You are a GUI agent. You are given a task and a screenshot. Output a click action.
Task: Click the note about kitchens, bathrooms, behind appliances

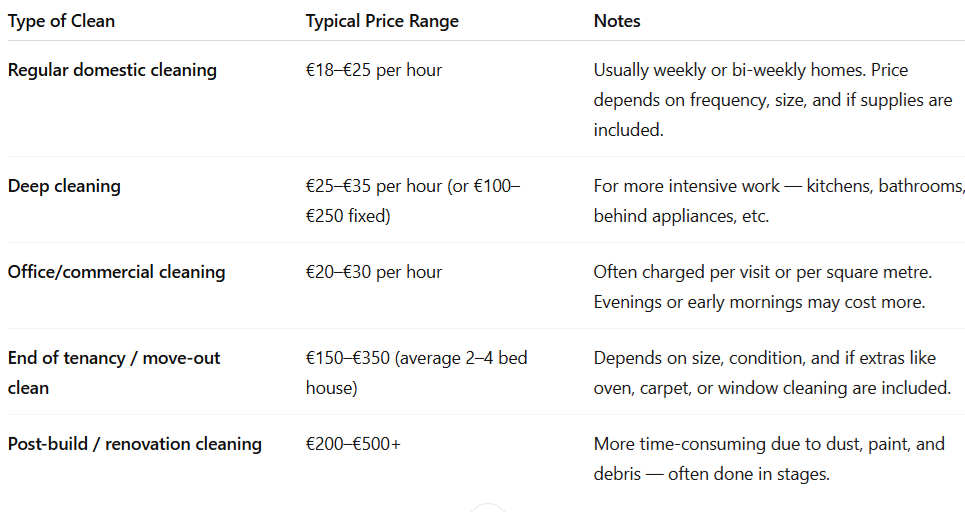click(x=779, y=200)
